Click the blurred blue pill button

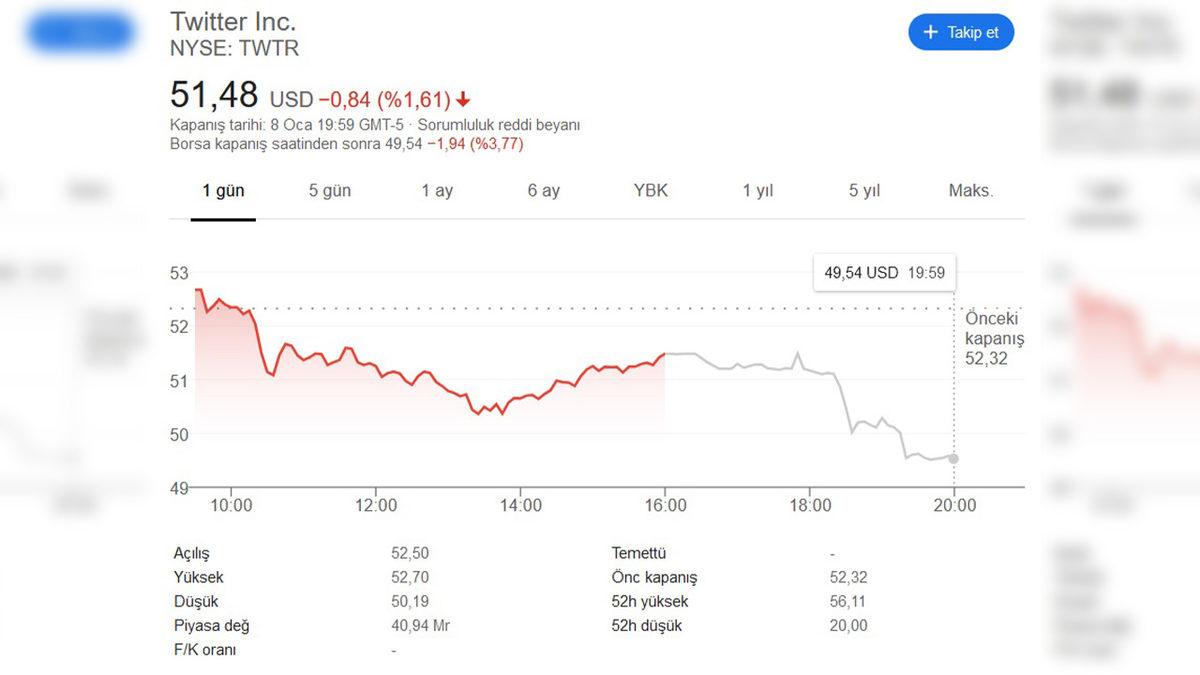(x=80, y=33)
